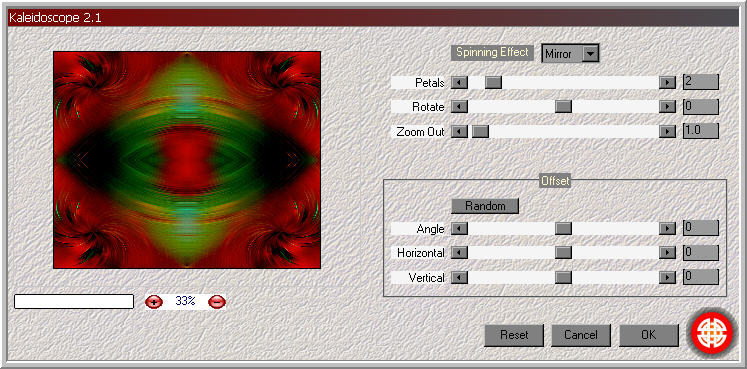The width and height of the screenshot is (747, 369).
Task: Click the Petals value input field
Action: 700,82
